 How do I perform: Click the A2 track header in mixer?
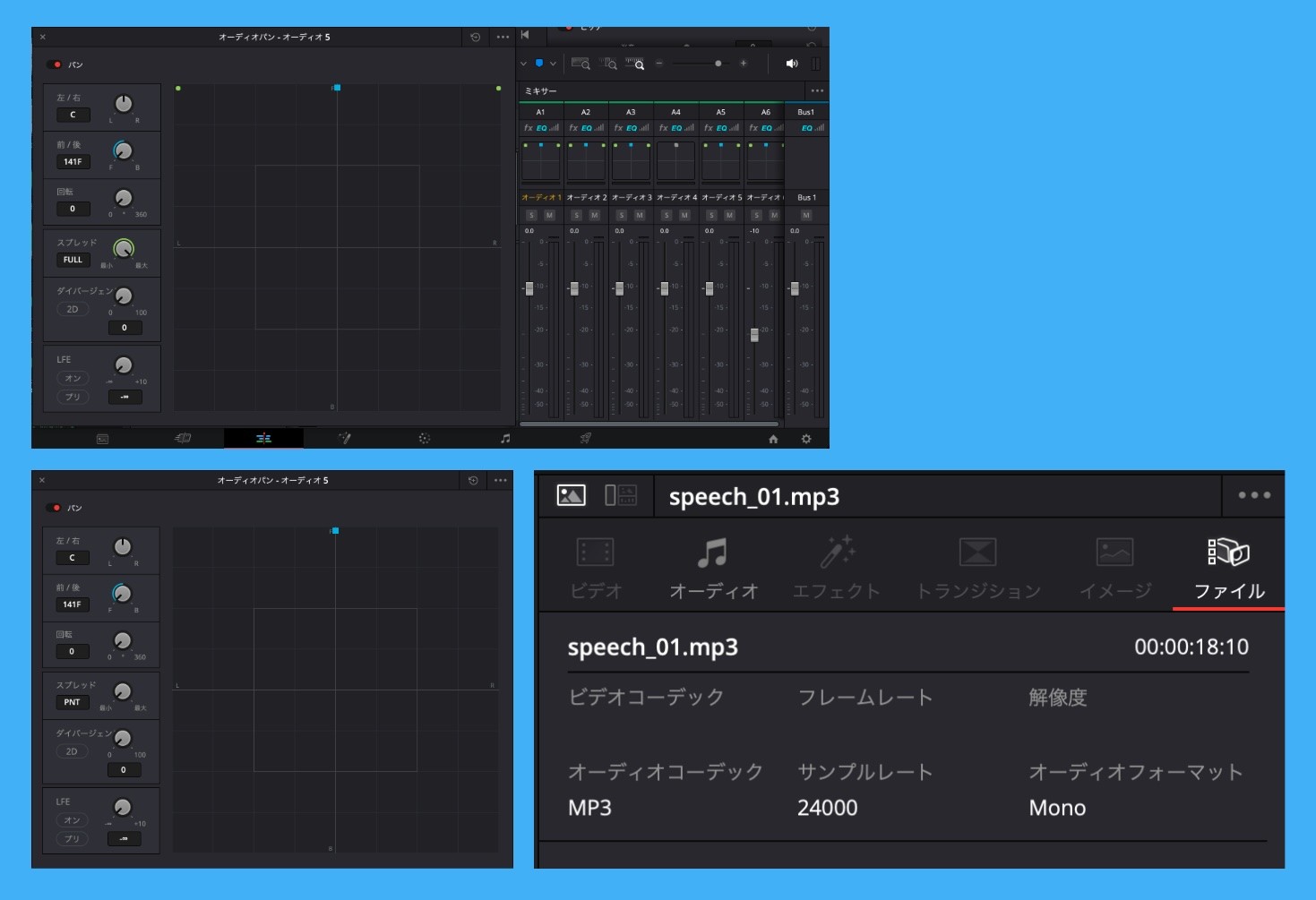(586, 112)
